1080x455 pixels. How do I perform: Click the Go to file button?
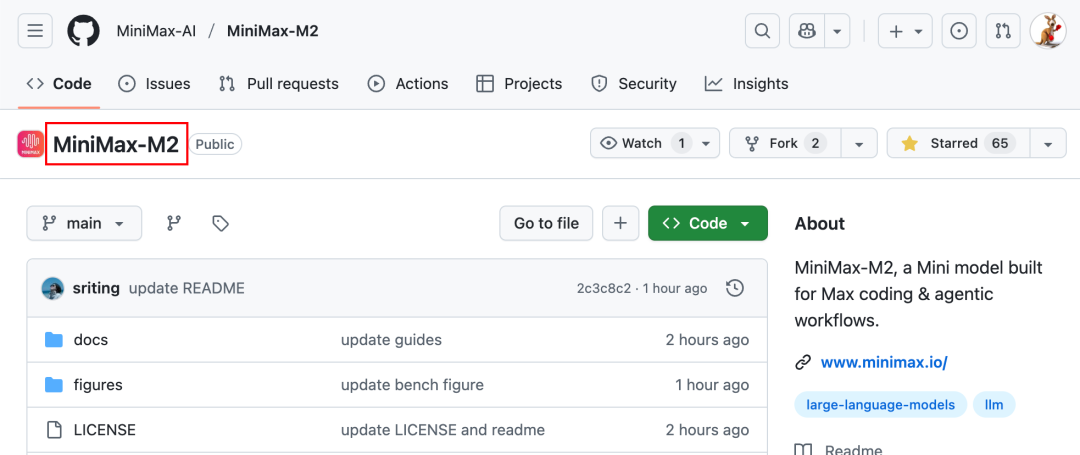tap(546, 224)
